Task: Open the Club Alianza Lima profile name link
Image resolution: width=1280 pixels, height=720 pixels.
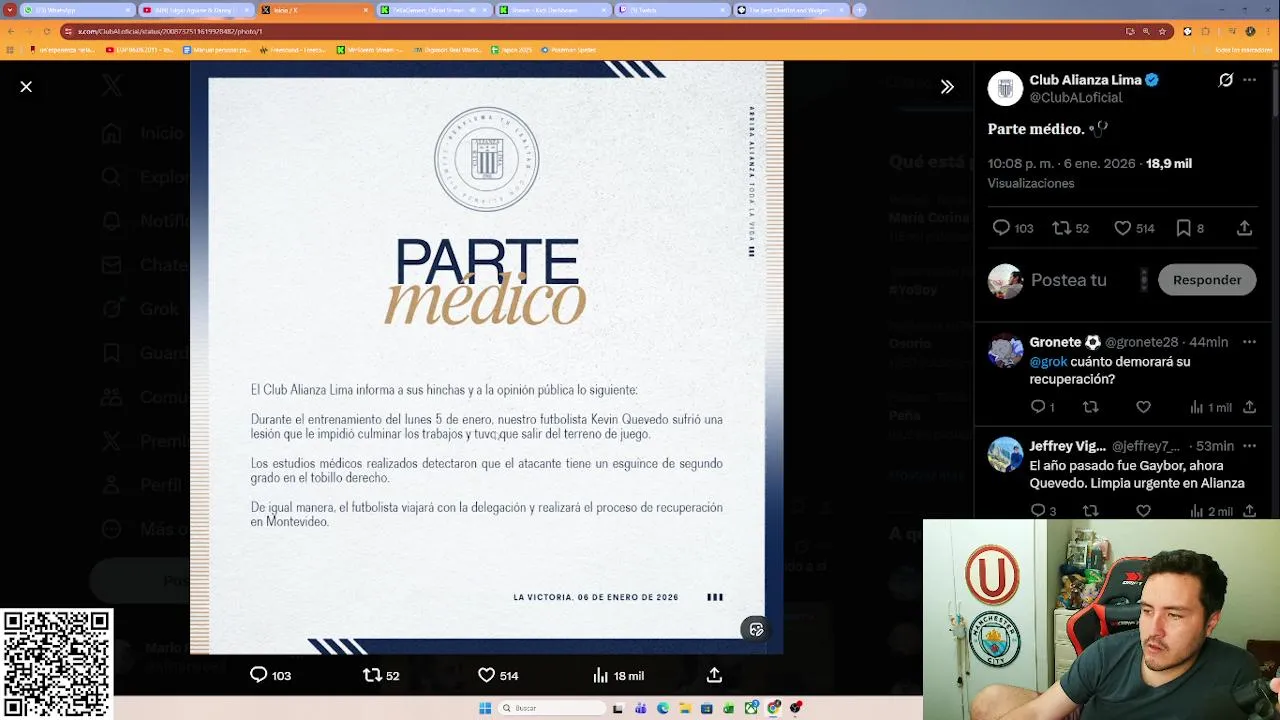Action: pos(1086,80)
